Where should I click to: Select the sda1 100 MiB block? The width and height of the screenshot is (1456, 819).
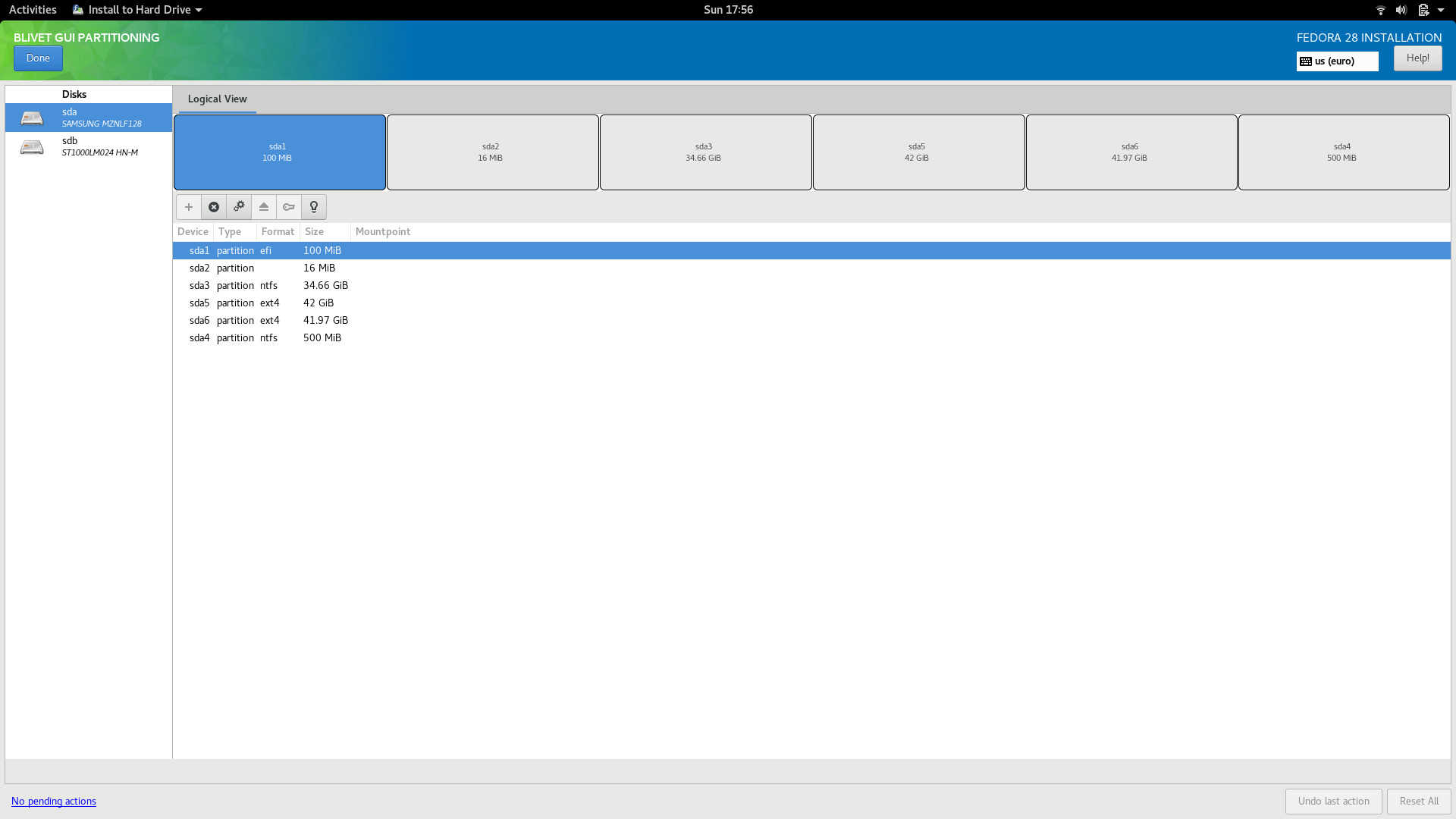click(x=280, y=152)
